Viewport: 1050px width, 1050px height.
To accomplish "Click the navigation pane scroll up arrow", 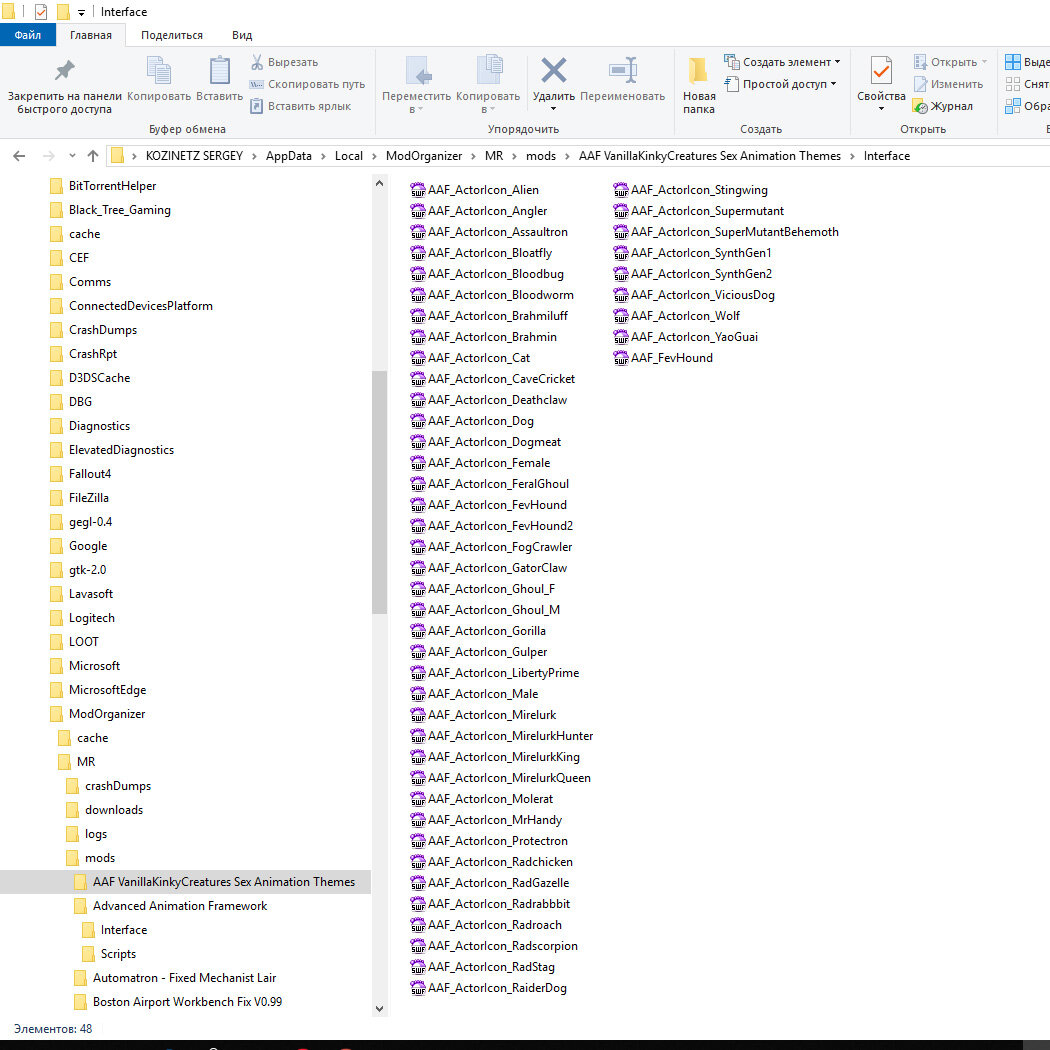I will click(380, 183).
